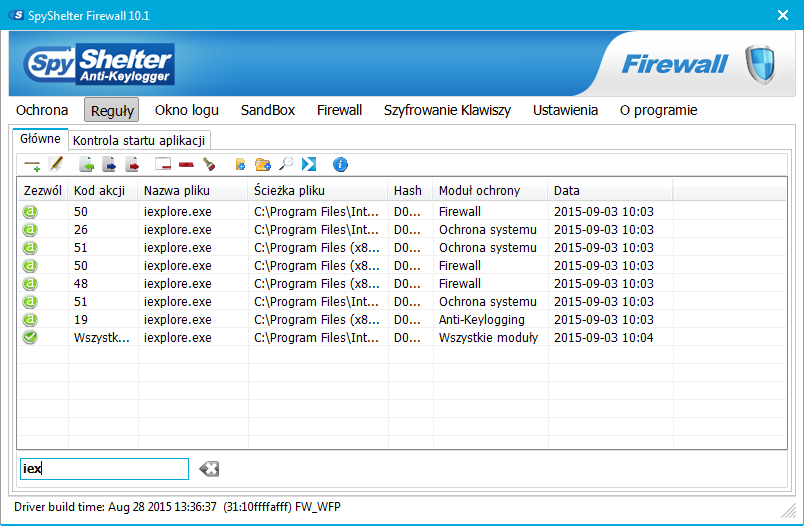This screenshot has width=804, height=526.
Task: Select the Wszystkie moduły cell
Action: (x=488, y=337)
